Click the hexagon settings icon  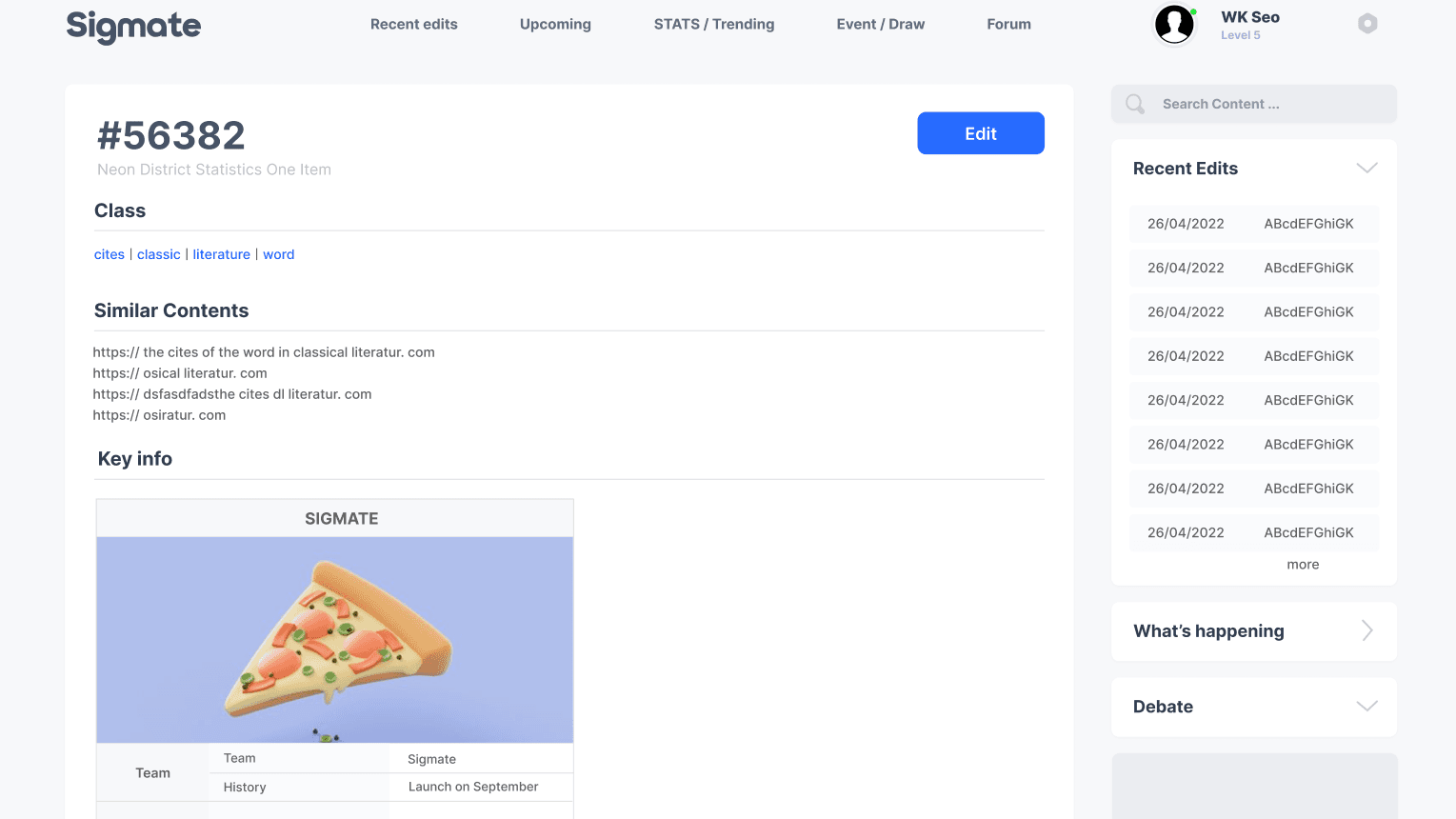pos(1367,24)
